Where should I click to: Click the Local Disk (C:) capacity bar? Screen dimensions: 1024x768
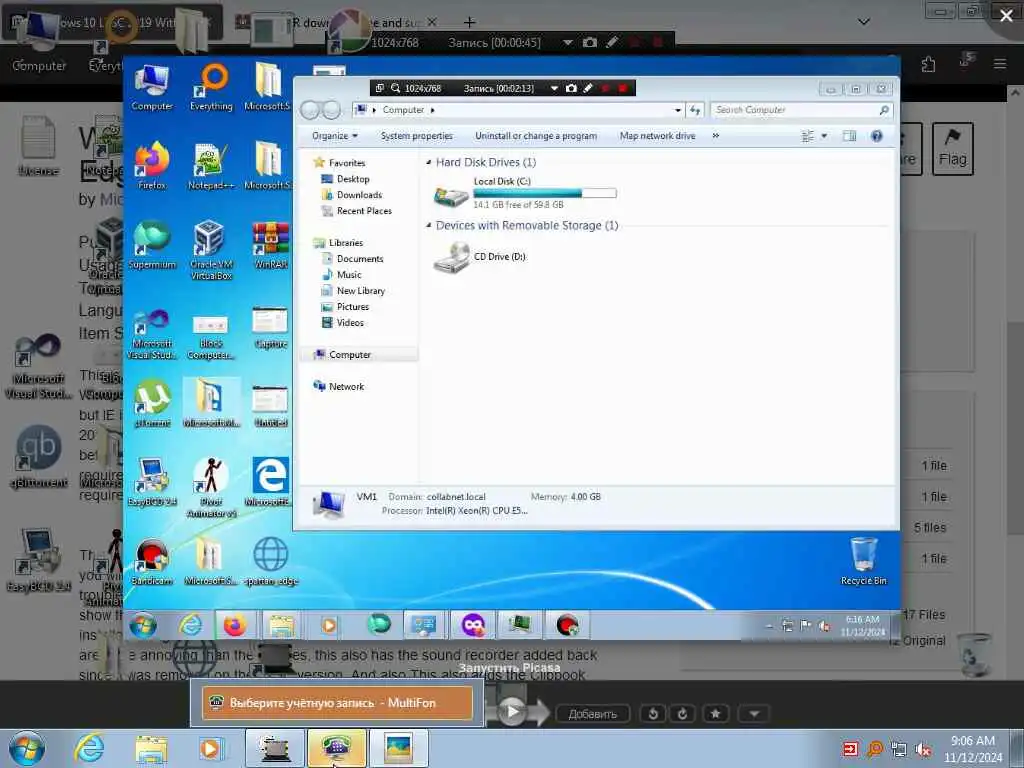[x=545, y=193]
